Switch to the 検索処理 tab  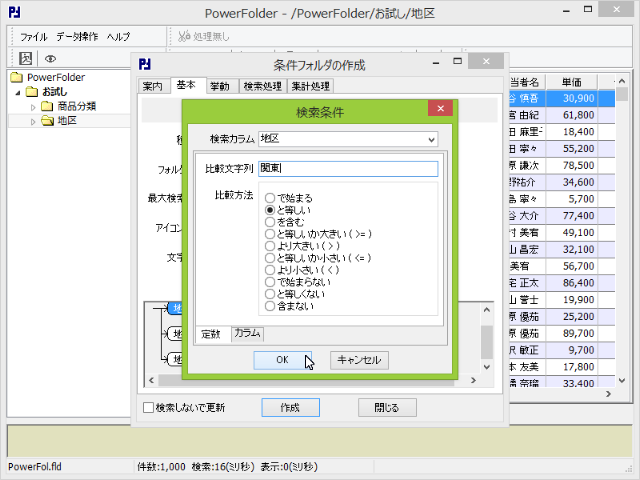pyautogui.click(x=262, y=86)
